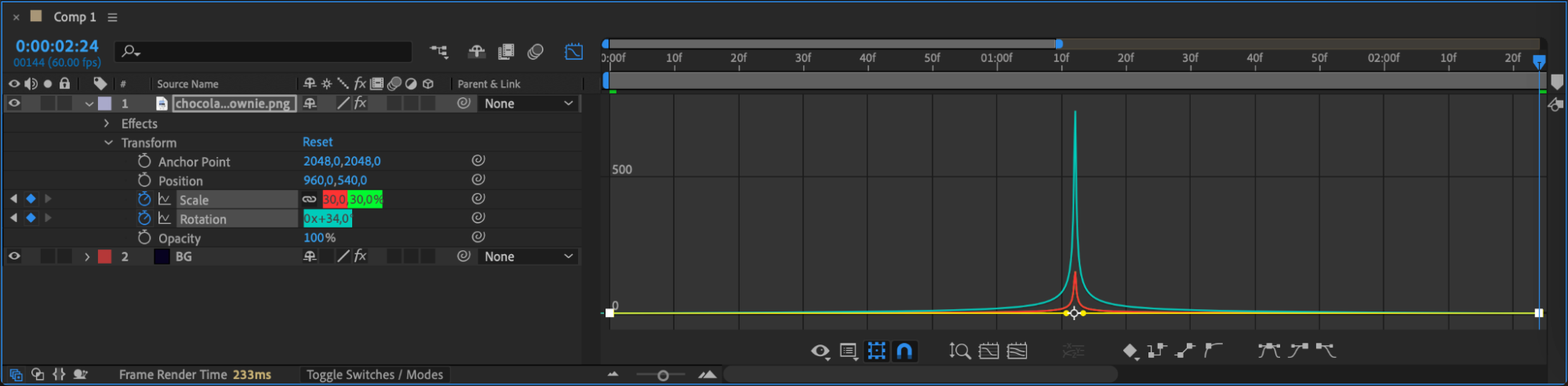Toggle show transform box for multiple keys

point(876,351)
